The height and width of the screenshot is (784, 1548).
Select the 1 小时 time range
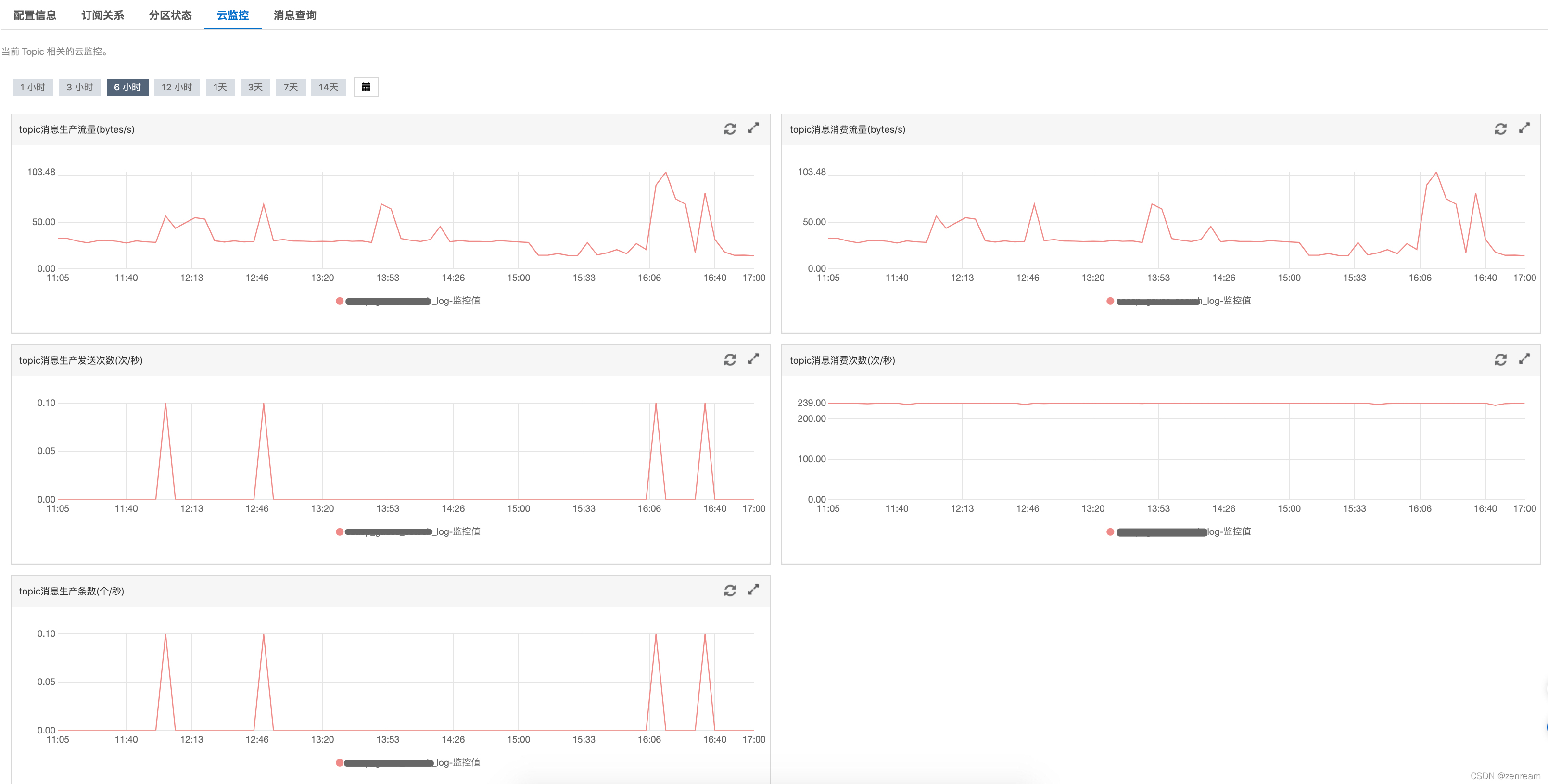point(32,87)
